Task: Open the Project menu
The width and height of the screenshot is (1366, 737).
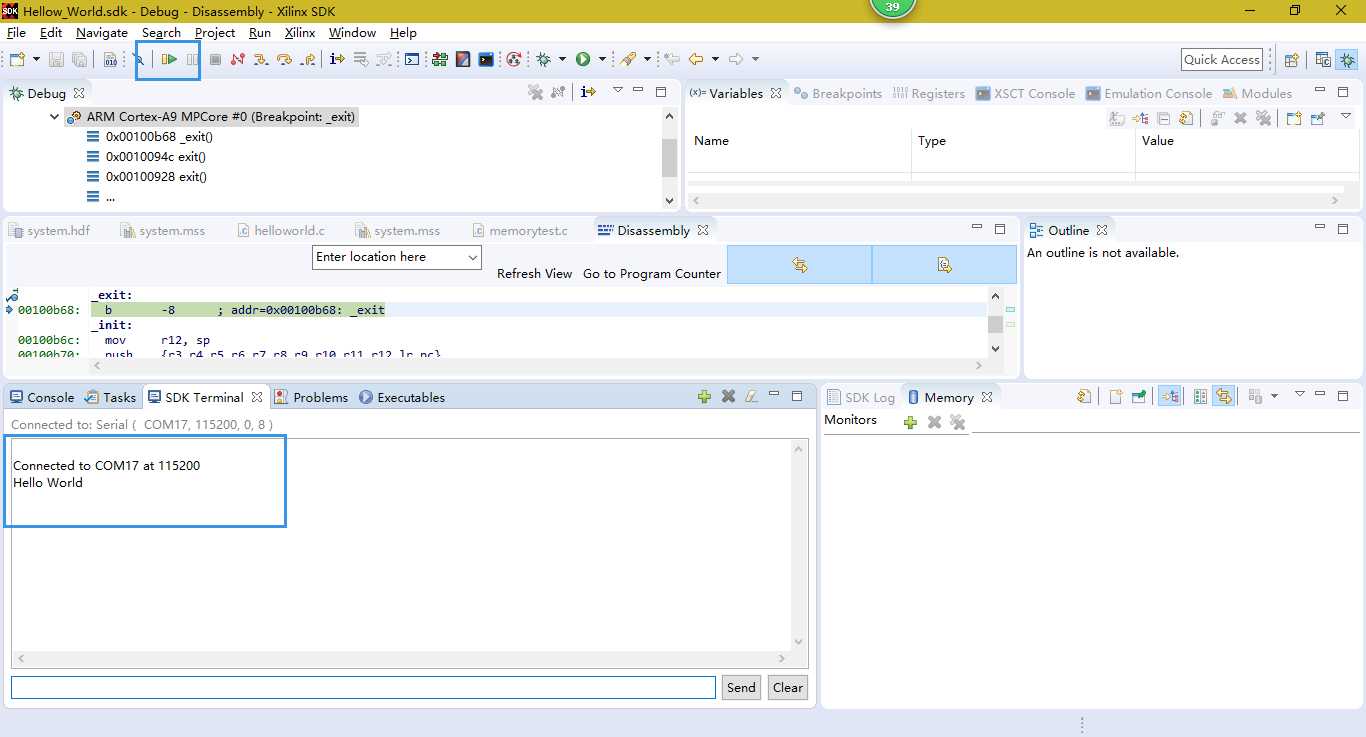Action: 215,33
